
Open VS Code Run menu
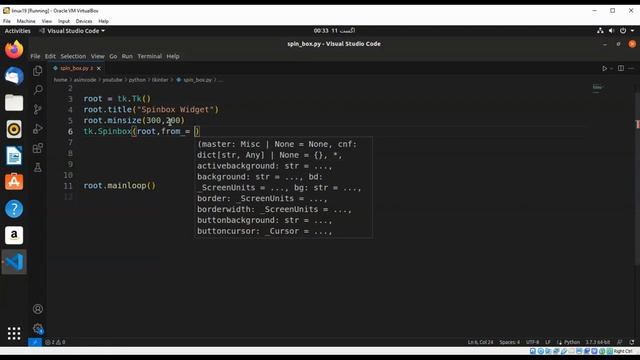127,56
